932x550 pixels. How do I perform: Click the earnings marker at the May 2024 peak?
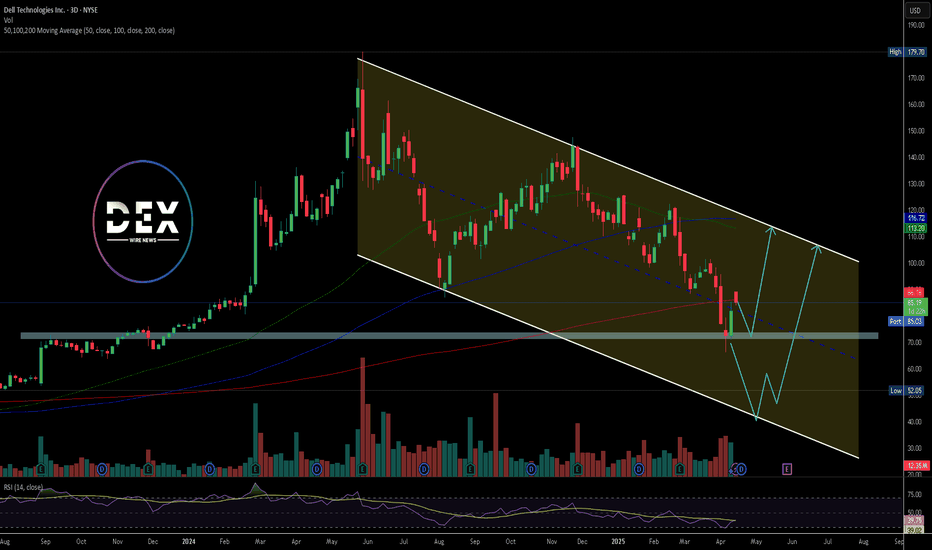point(363,470)
